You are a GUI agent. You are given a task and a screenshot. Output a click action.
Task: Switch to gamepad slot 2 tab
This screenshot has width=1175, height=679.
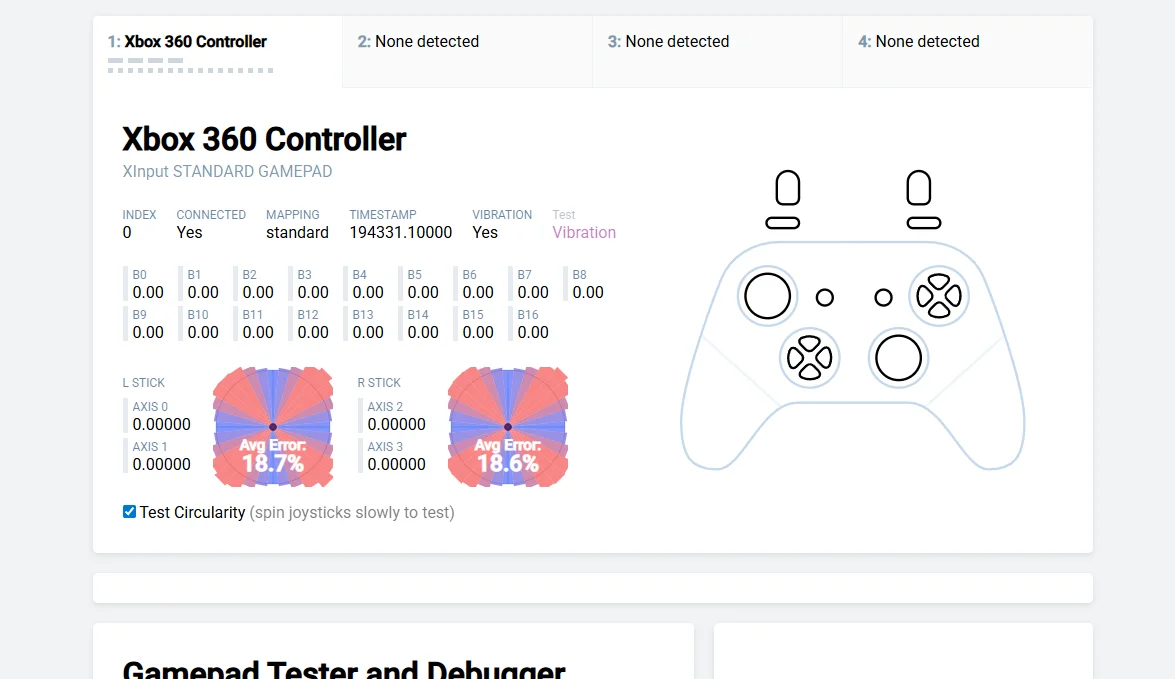pyautogui.click(x=467, y=52)
